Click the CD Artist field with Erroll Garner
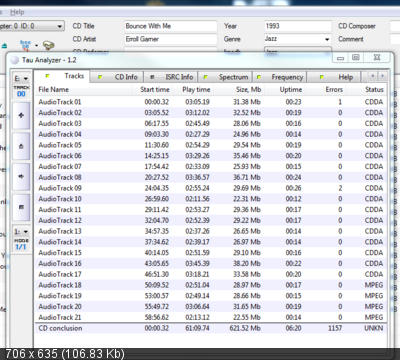The image size is (400, 360). click(171, 39)
